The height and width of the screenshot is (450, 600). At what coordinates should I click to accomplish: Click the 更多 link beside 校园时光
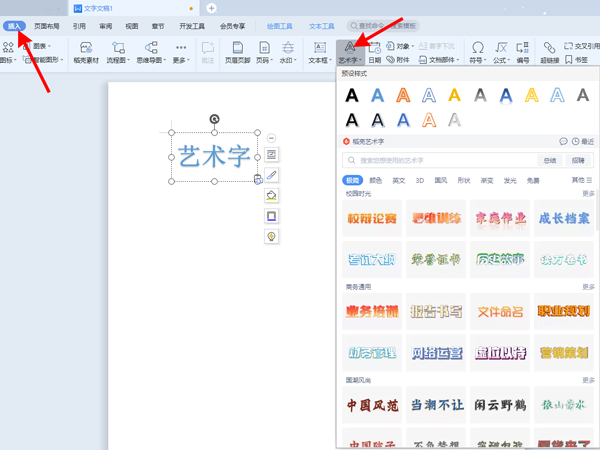point(588,193)
